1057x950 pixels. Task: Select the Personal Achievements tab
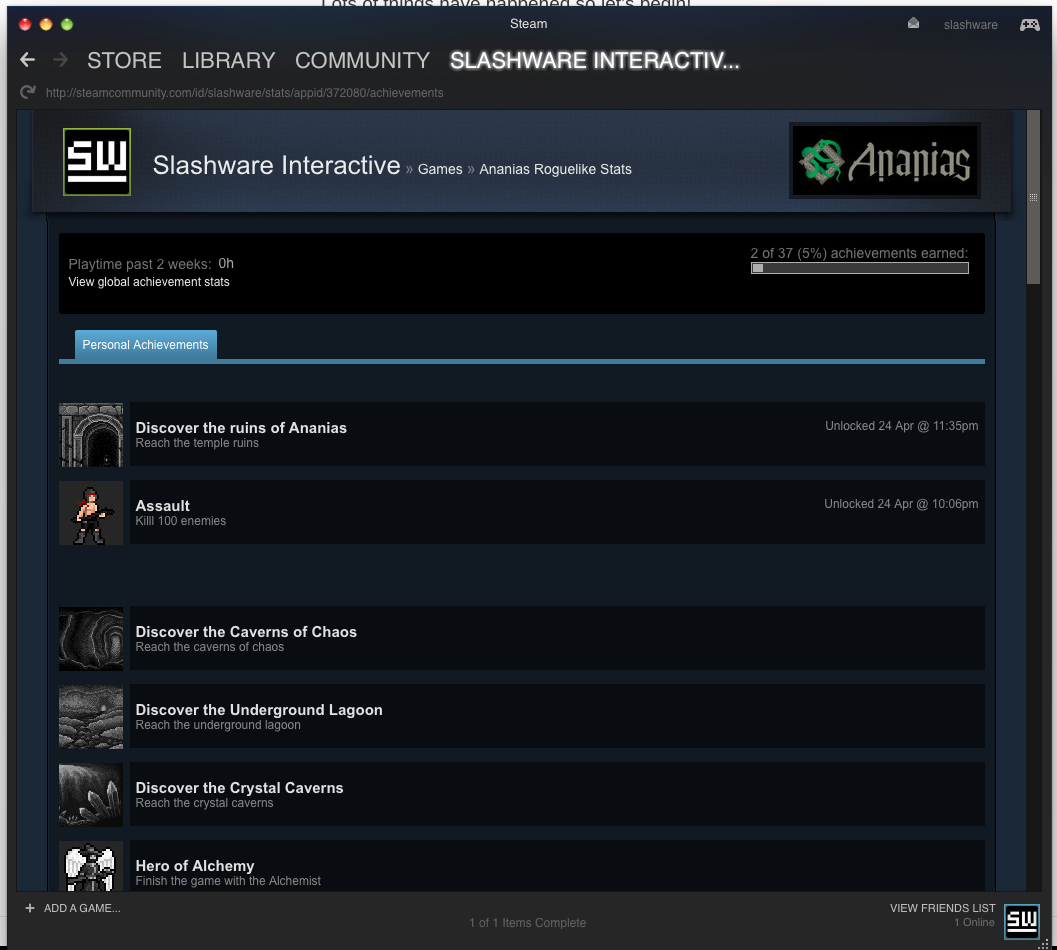click(x=145, y=345)
